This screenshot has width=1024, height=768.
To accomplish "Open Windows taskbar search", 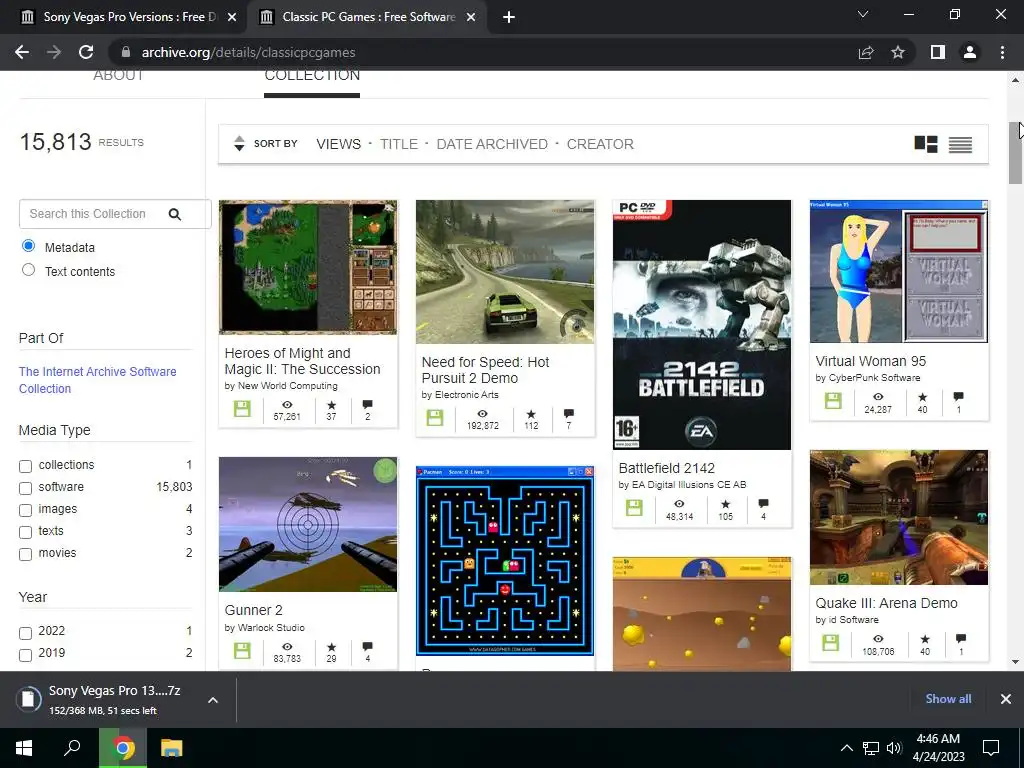I will [72, 747].
